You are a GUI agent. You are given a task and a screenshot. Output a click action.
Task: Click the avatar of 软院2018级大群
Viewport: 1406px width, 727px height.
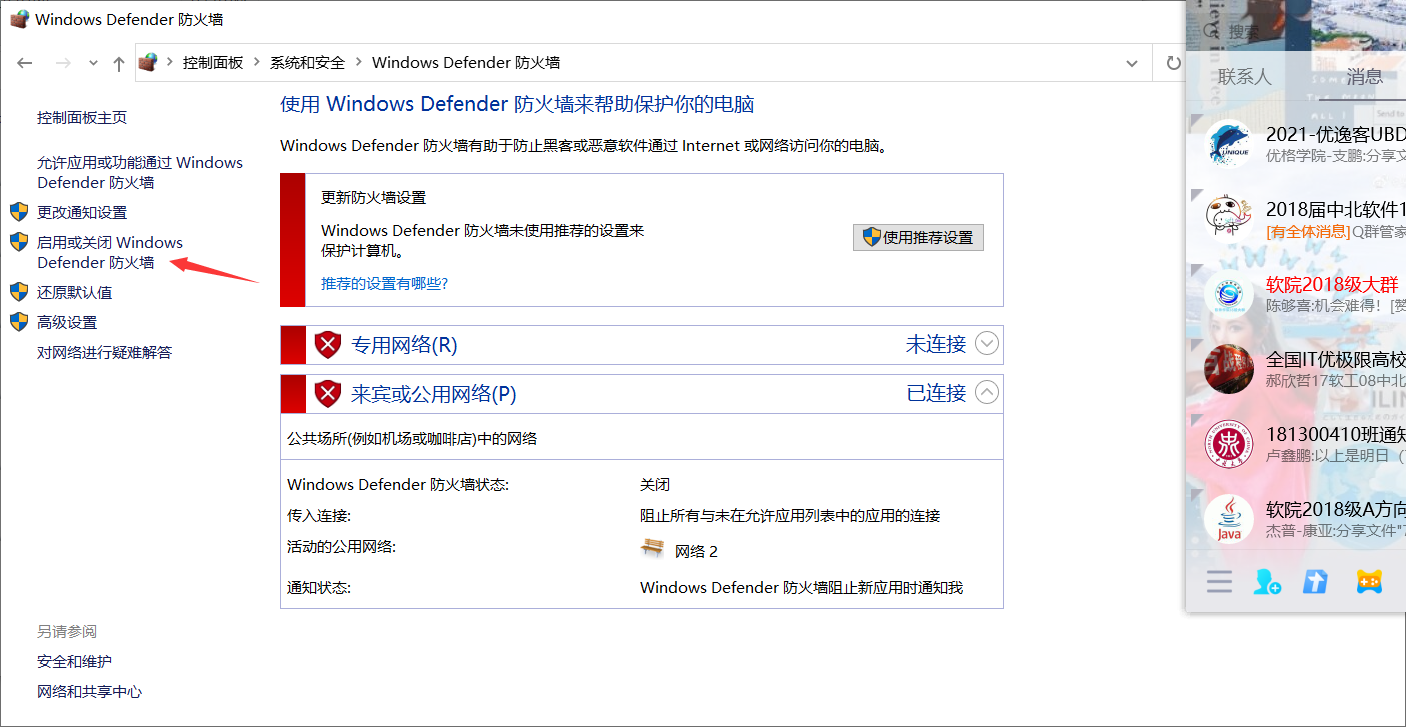pyautogui.click(x=1229, y=294)
